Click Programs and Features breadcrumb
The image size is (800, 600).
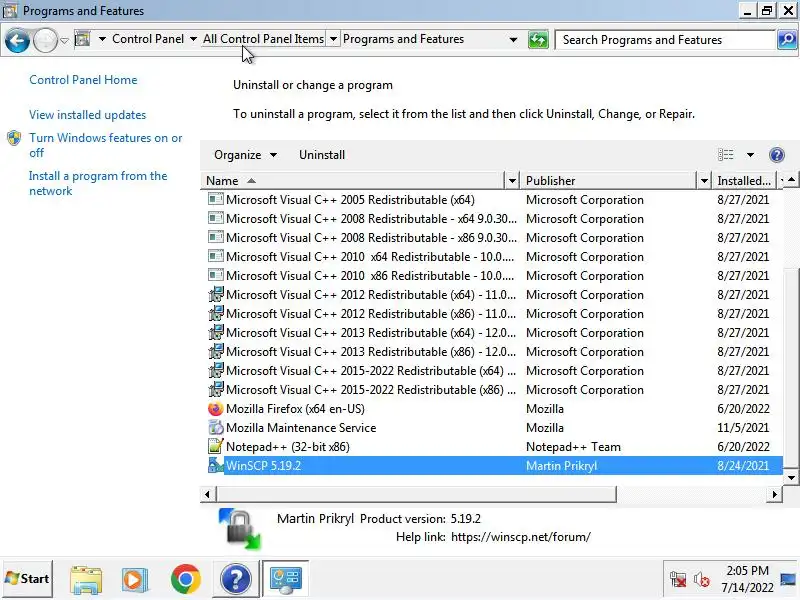point(403,39)
